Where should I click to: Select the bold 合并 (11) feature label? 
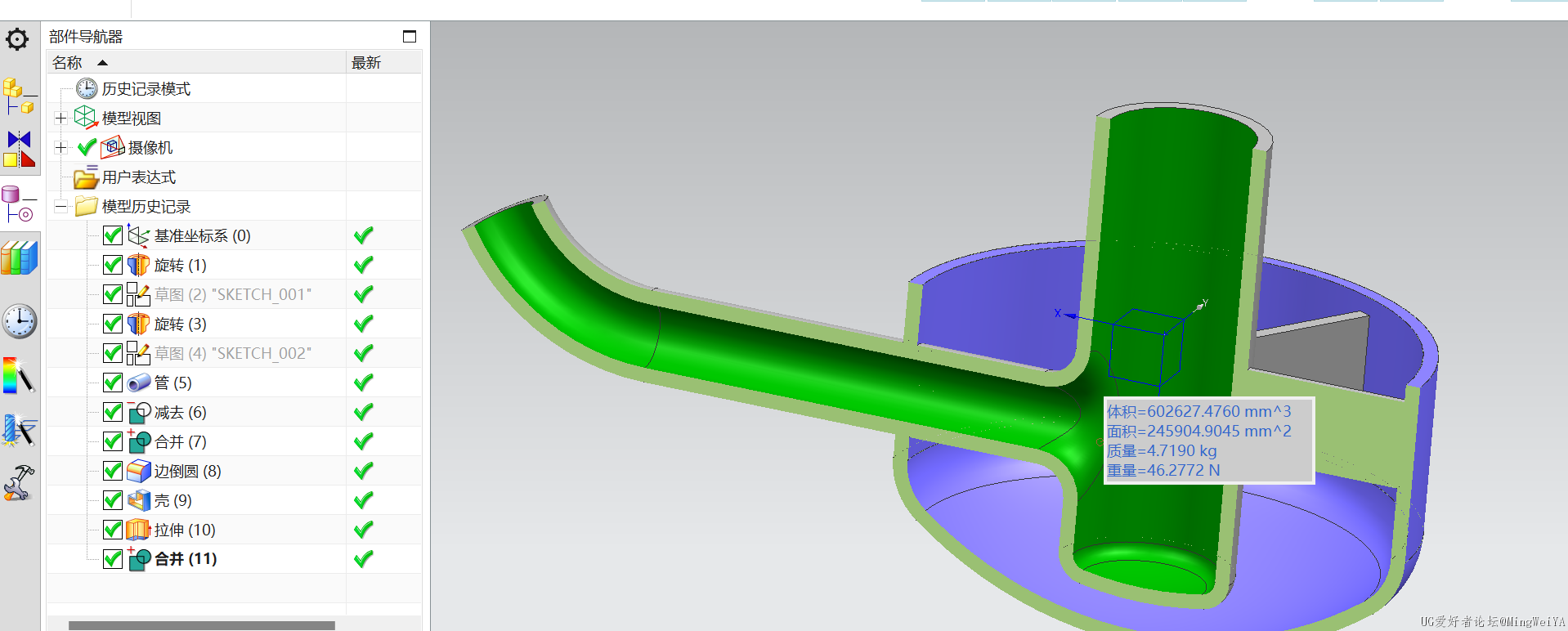point(186,559)
